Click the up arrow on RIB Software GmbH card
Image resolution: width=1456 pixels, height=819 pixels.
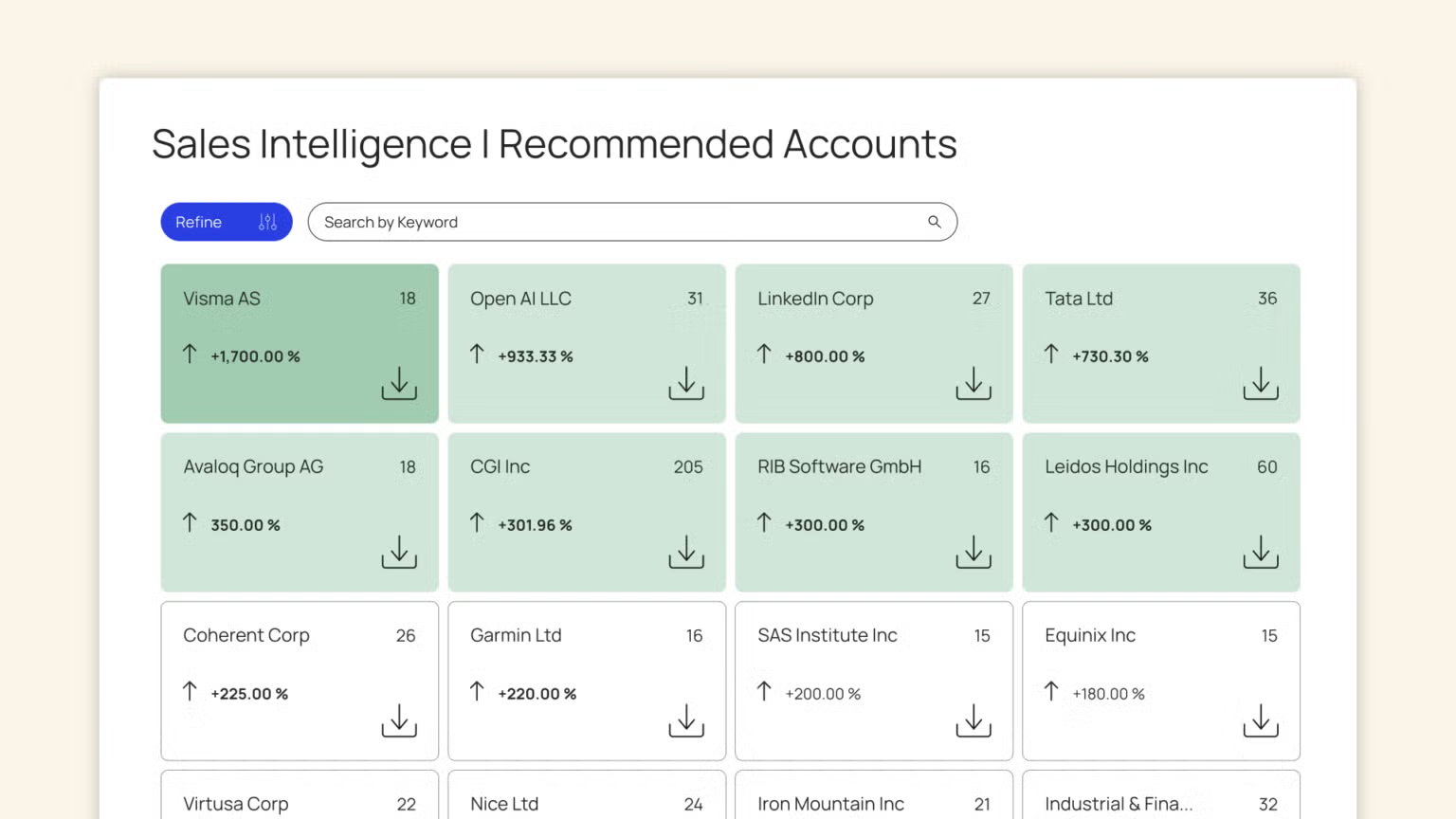coord(764,522)
